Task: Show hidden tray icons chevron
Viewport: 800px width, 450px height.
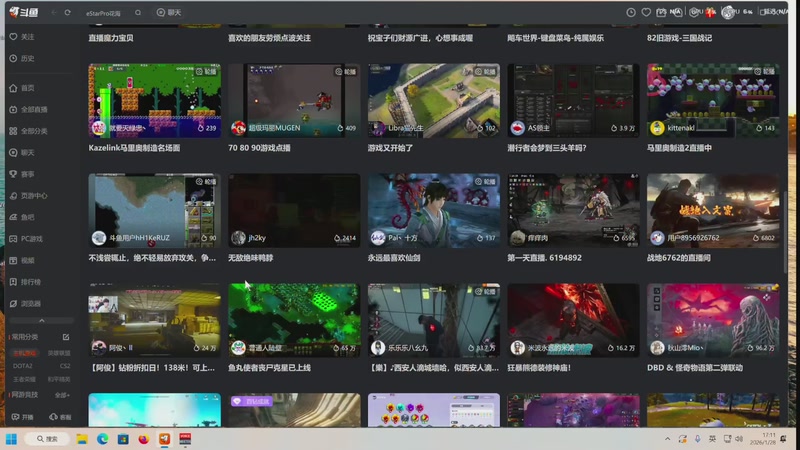Action: click(x=667, y=439)
